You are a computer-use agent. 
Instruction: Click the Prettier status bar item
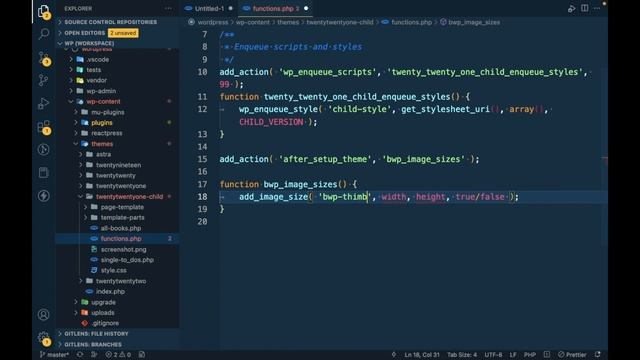(572, 355)
